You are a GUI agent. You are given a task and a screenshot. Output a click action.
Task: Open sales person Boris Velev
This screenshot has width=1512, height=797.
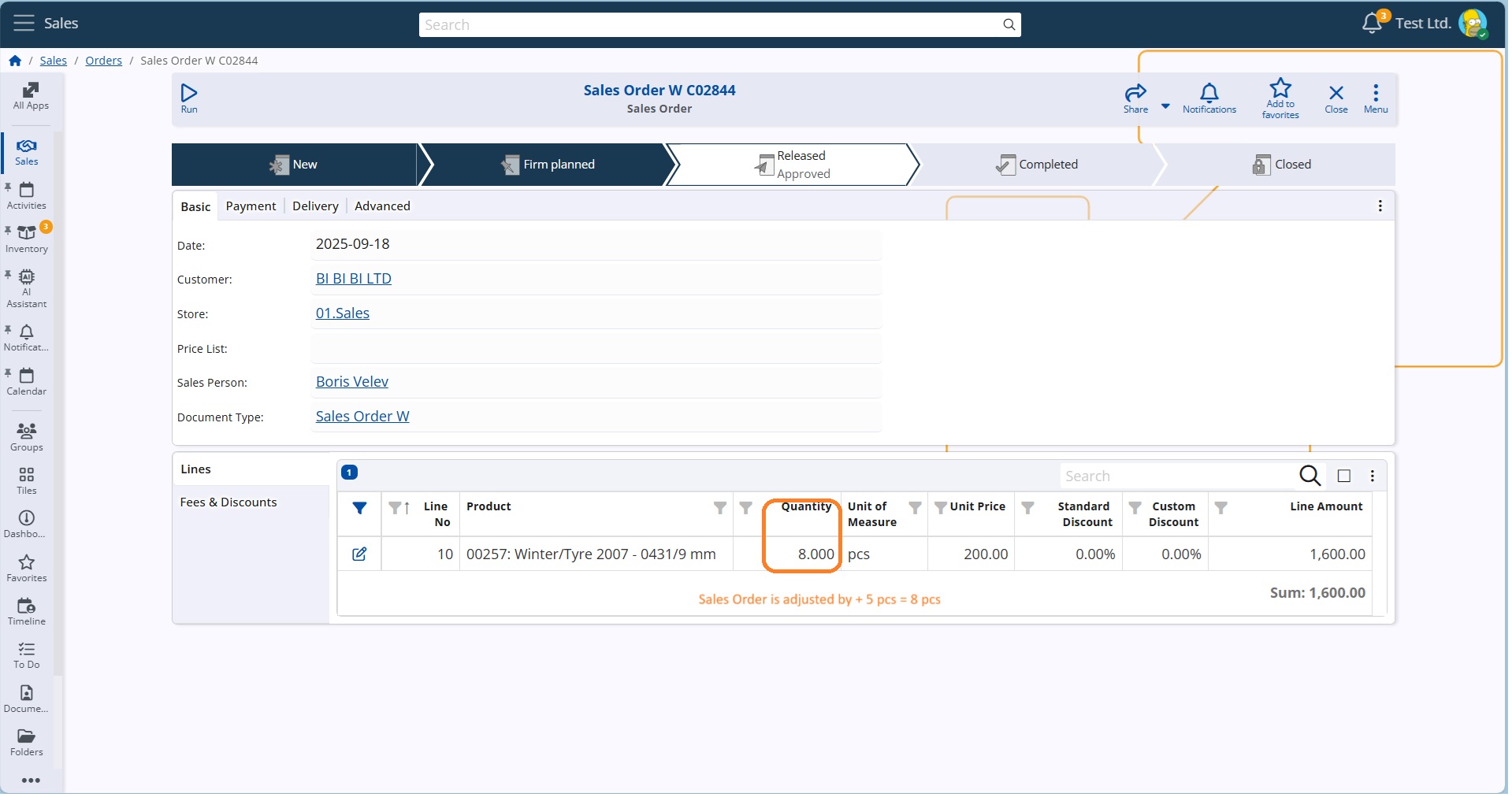352,383
